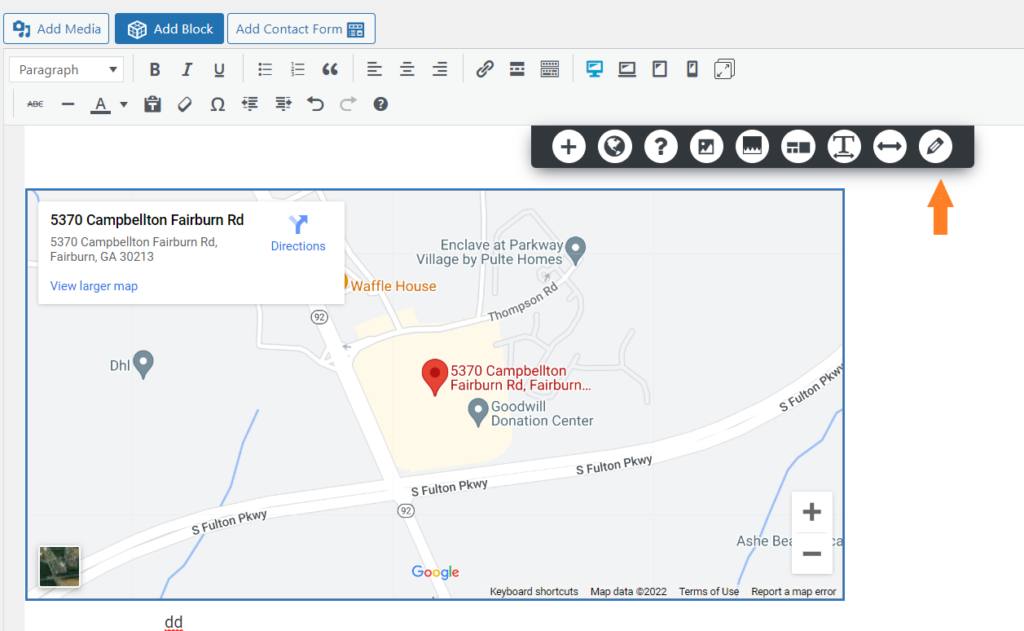Switch to satellite imagery thumbnail
This screenshot has height=631, width=1024.
[59, 566]
